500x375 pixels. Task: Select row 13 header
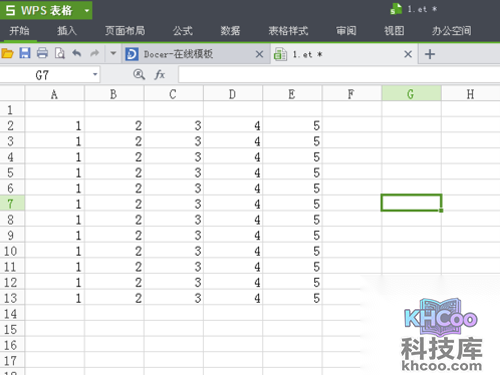12,298
